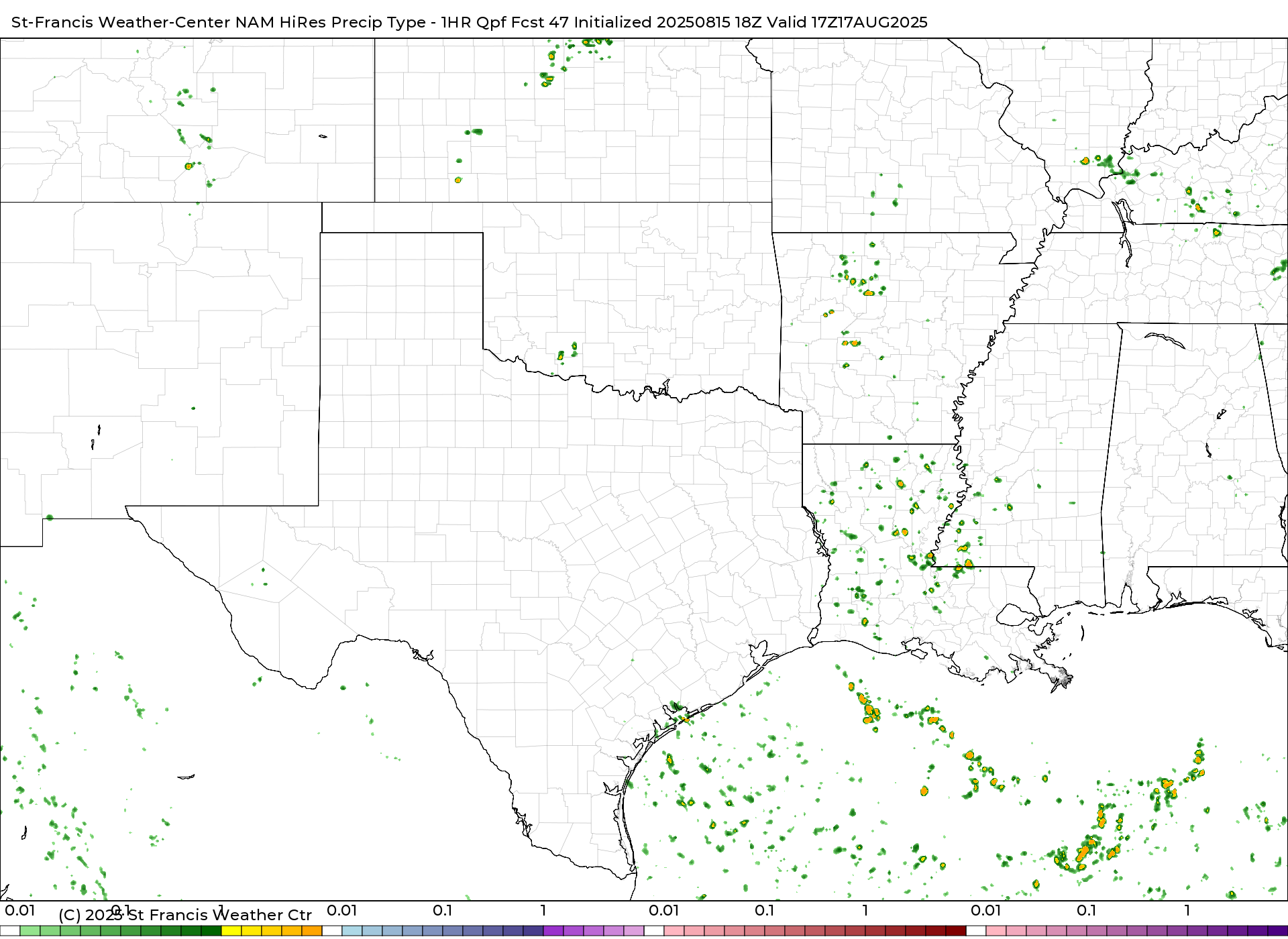Select the lightest green legend swatch
Image resolution: width=1288 pixels, height=939 pixels.
30,931
